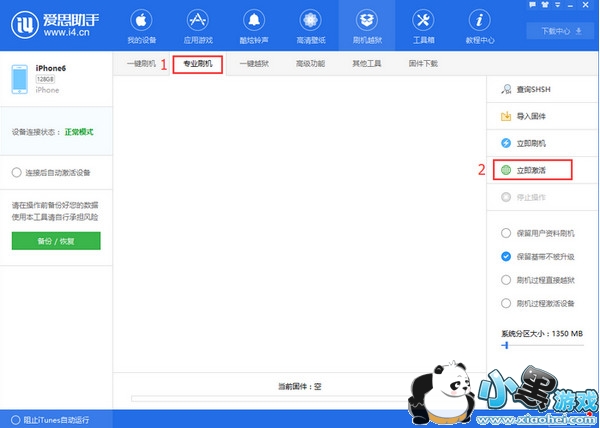This screenshot has width=600, height=428.
Task: Click the 128GB capacity label
Action: click(45, 80)
